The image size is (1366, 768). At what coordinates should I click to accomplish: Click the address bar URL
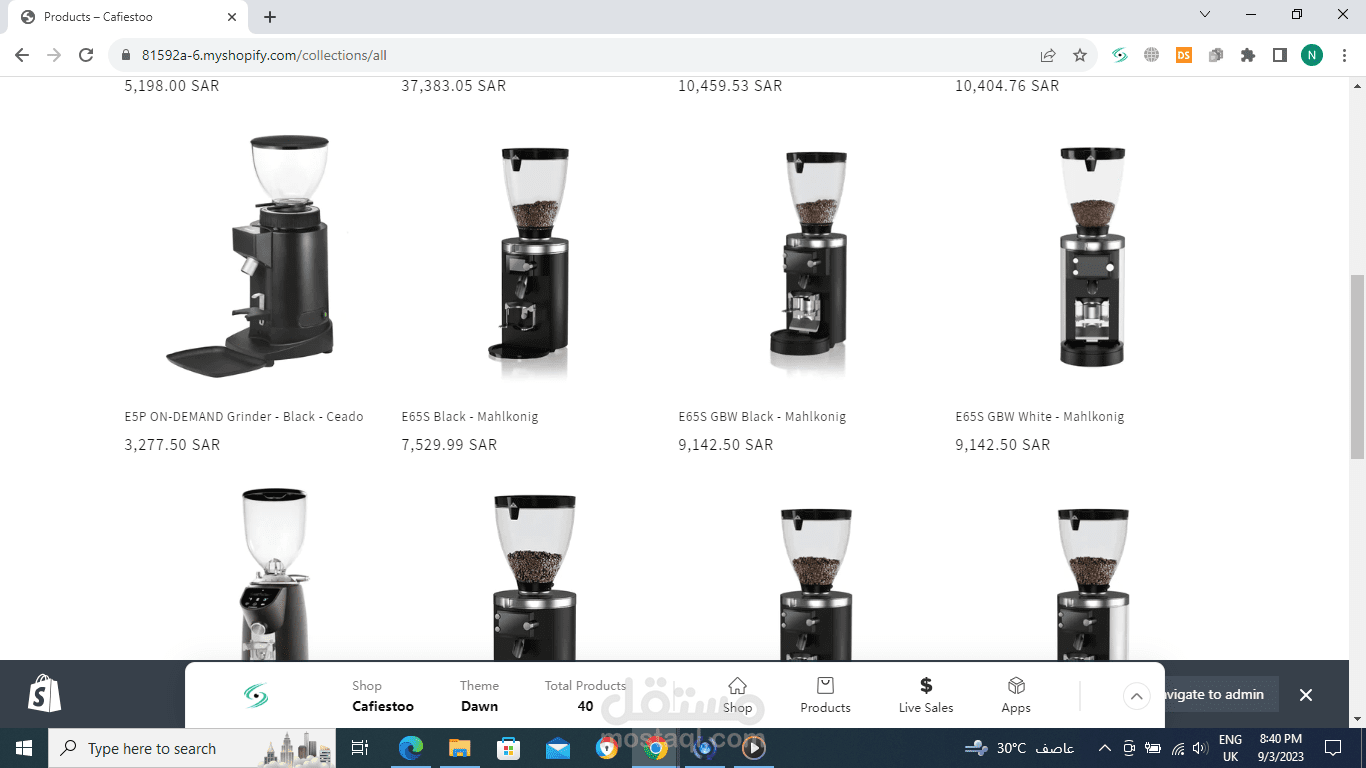click(x=264, y=55)
